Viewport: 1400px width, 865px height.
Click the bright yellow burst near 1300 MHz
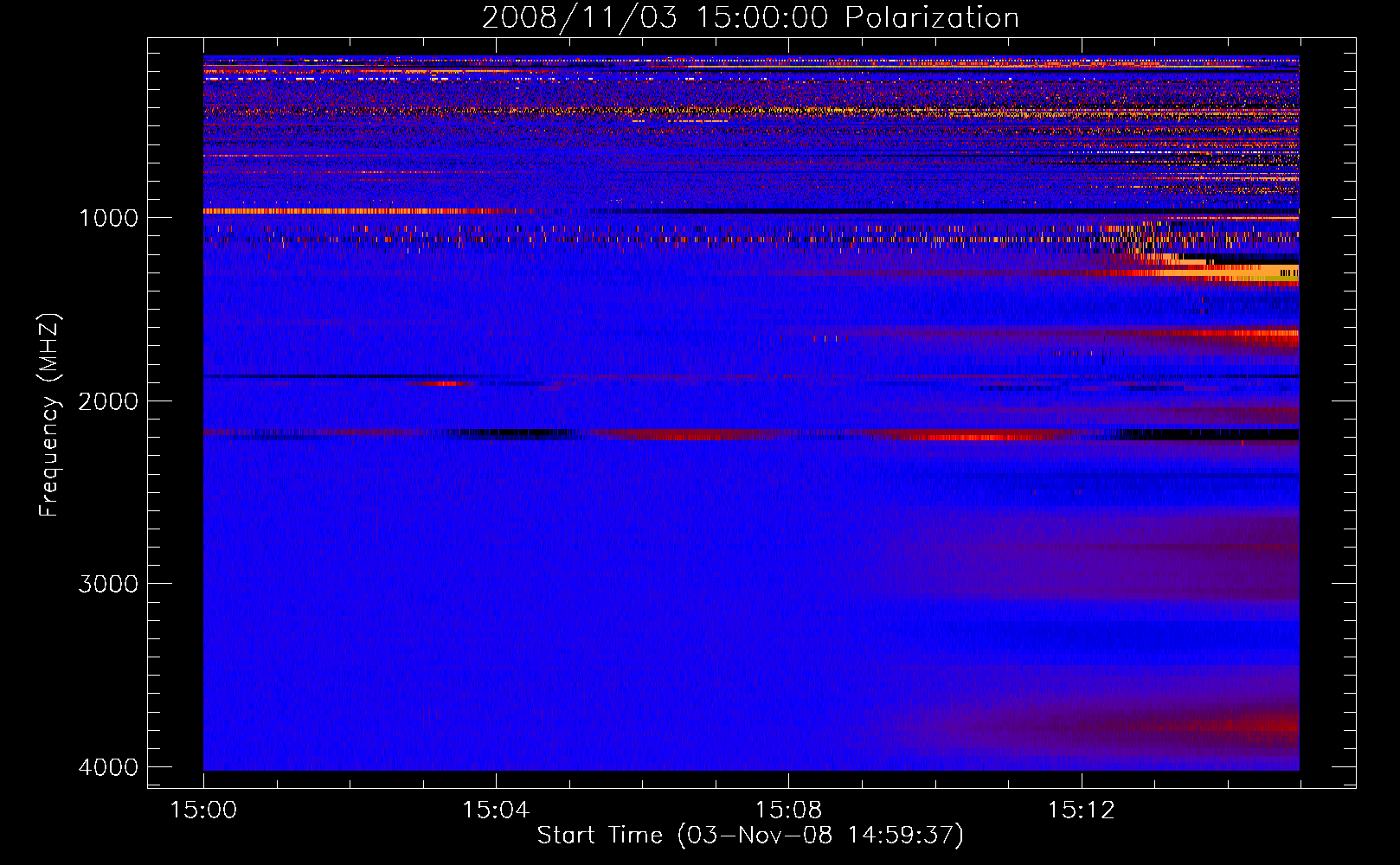point(1229,272)
